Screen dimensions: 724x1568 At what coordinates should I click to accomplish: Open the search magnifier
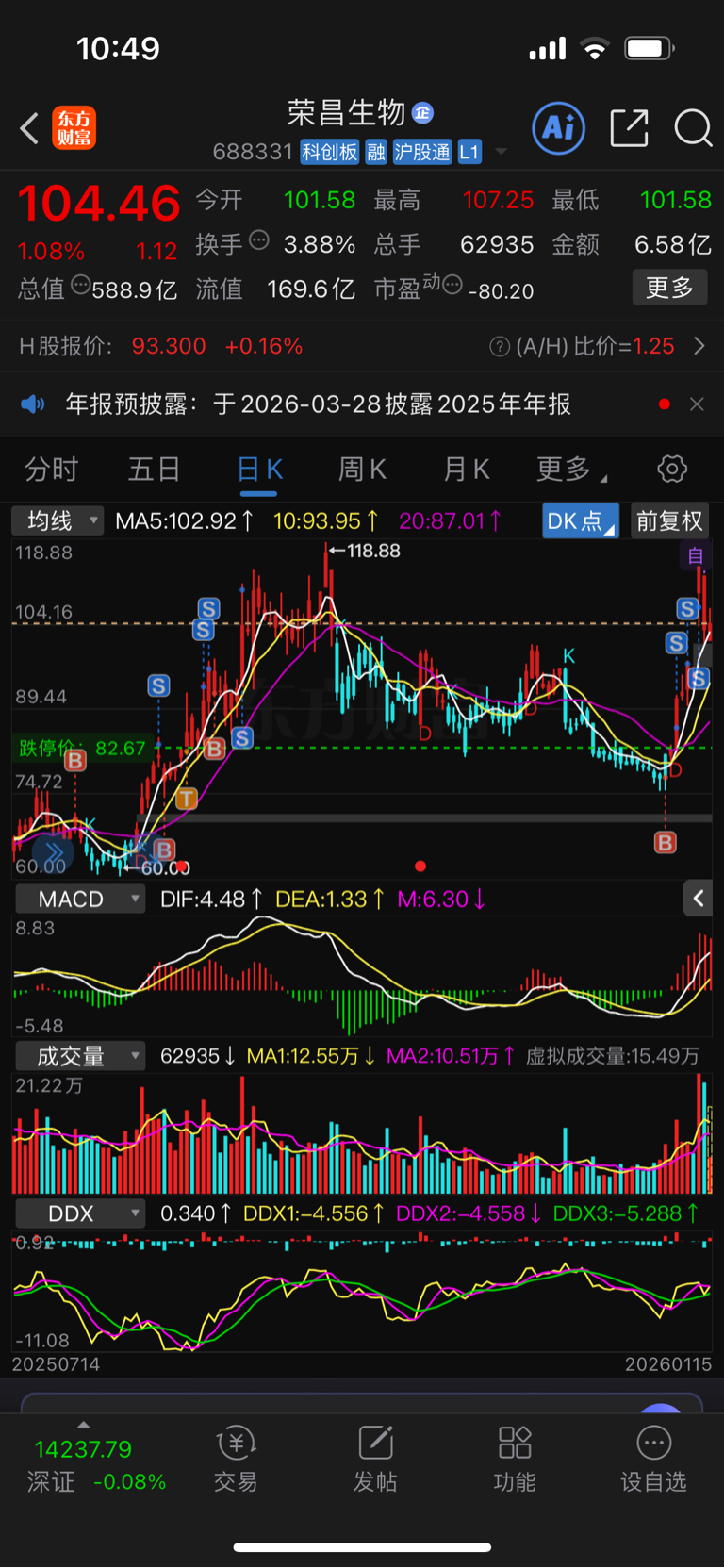[693, 128]
